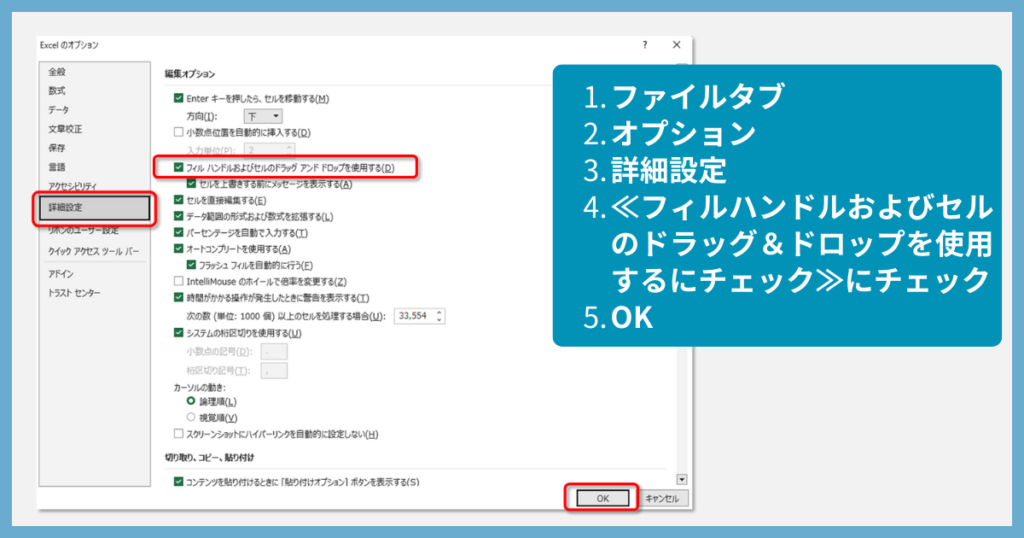
Task: Toggle オートコンプリートを使用する checkbox
Action: pos(179,248)
